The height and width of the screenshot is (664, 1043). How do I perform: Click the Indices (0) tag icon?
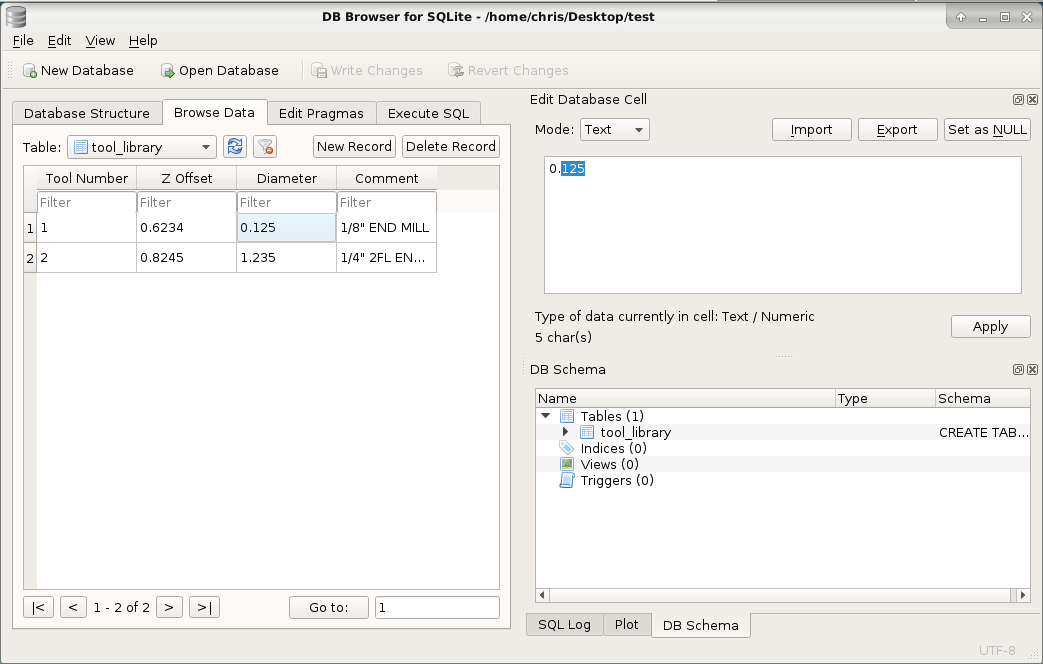coord(567,448)
